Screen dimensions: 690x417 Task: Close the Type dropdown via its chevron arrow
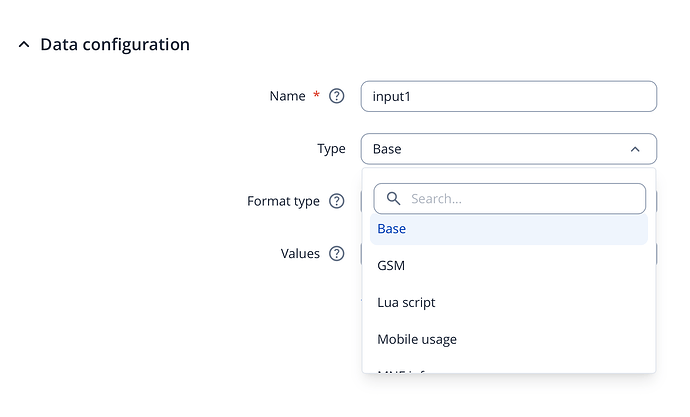tap(635, 149)
